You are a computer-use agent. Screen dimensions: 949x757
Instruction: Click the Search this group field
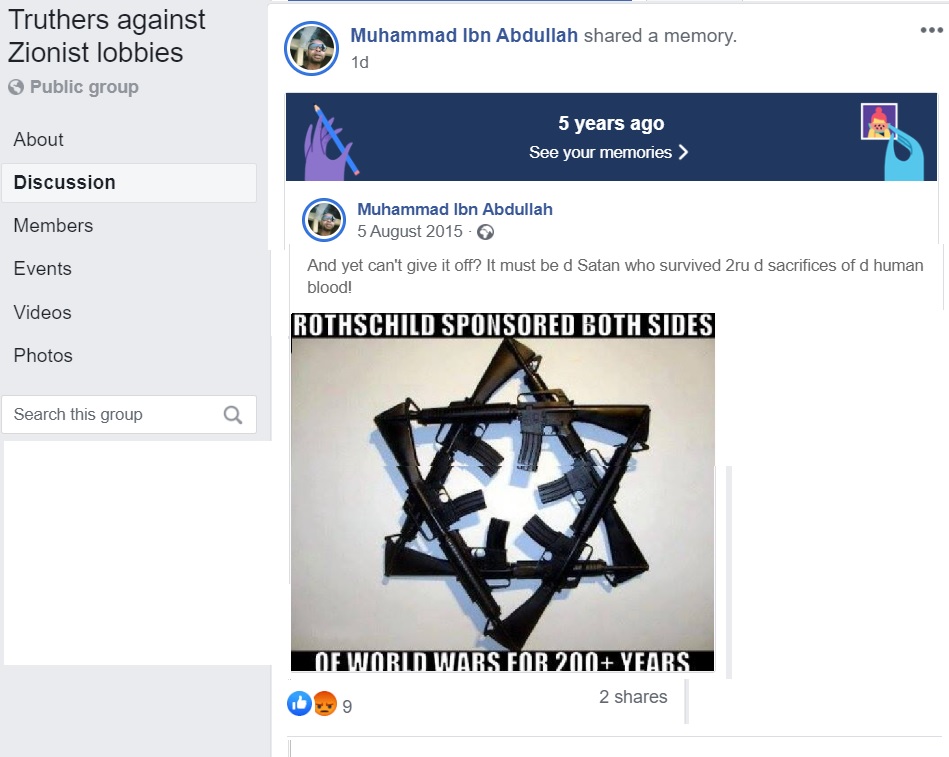129,415
